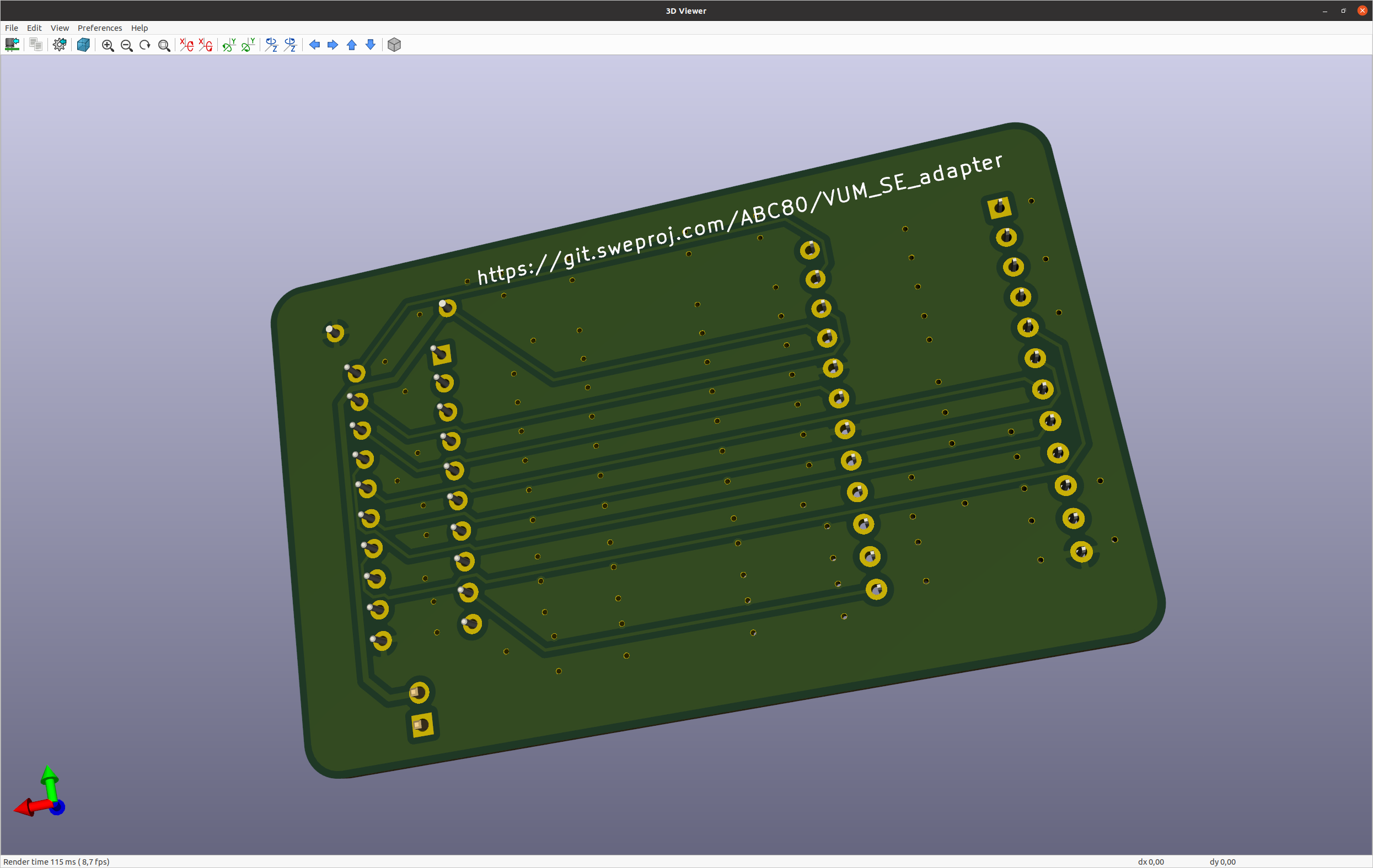
Task: Open the Preferences menu
Action: pyautogui.click(x=100, y=28)
